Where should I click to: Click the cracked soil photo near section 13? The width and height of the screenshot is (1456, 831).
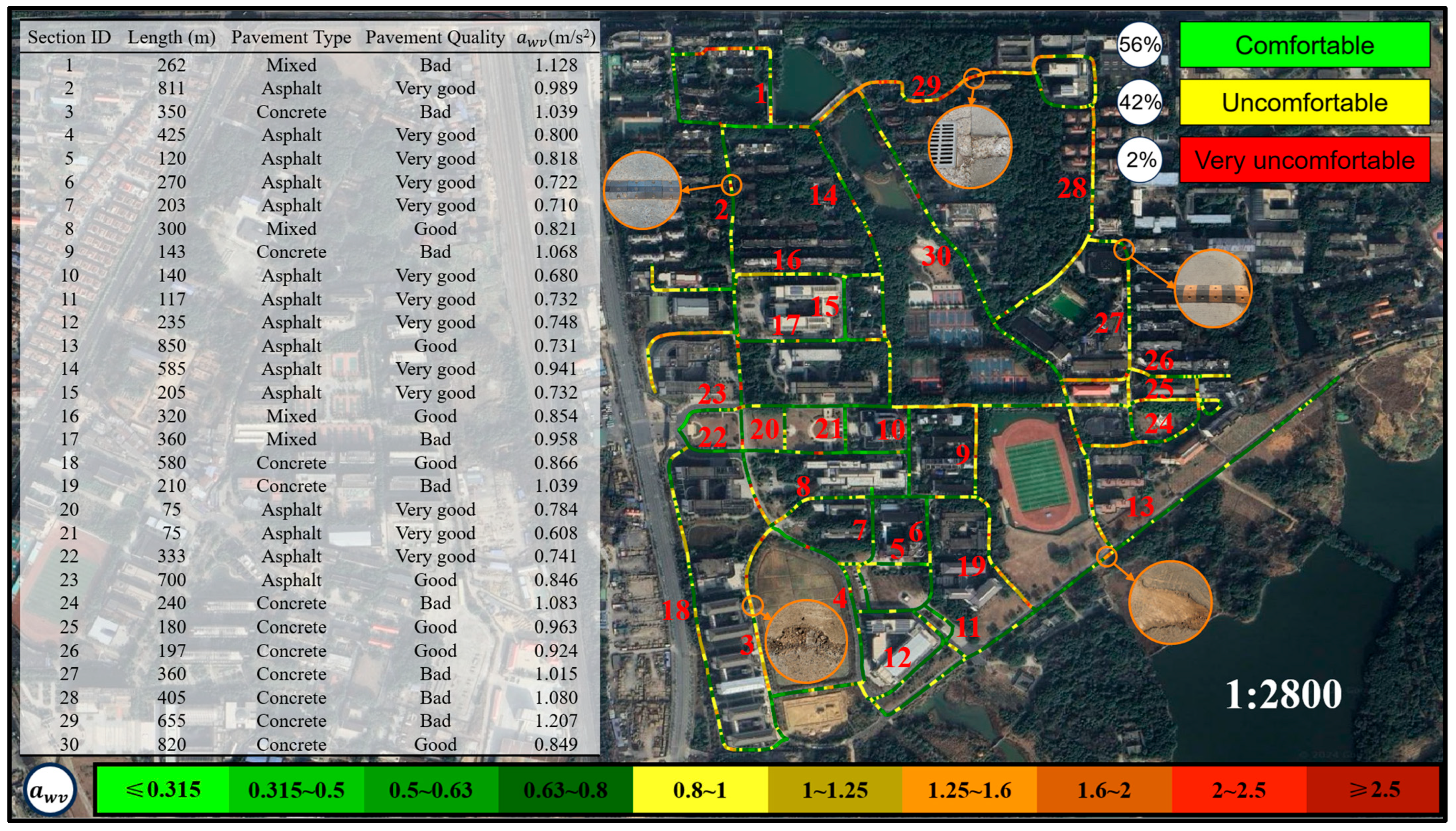1170,603
